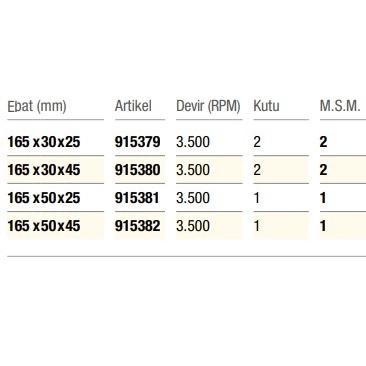The image size is (366, 366).
Task: Click article number 915381
Action: pyautogui.click(x=137, y=198)
